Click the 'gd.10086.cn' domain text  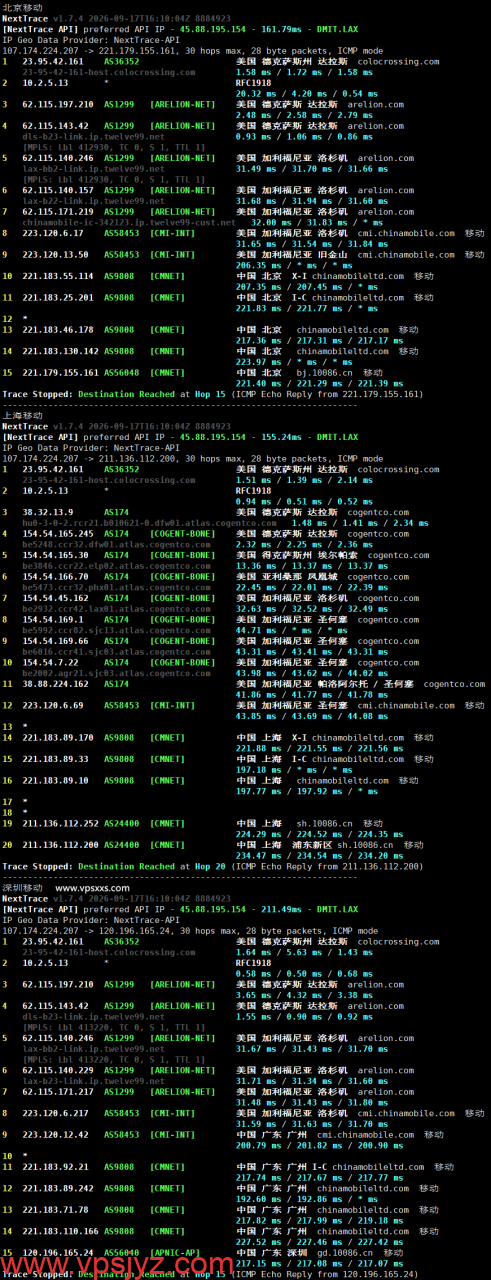(345, 1253)
